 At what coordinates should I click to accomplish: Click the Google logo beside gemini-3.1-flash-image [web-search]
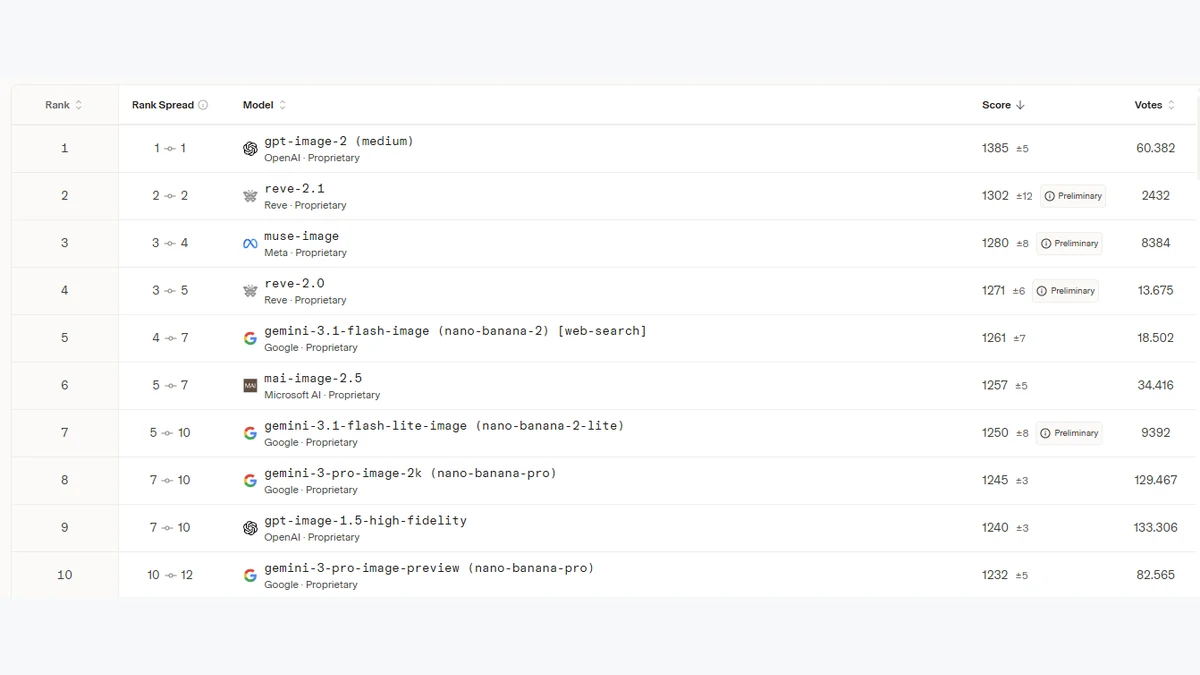(250, 338)
